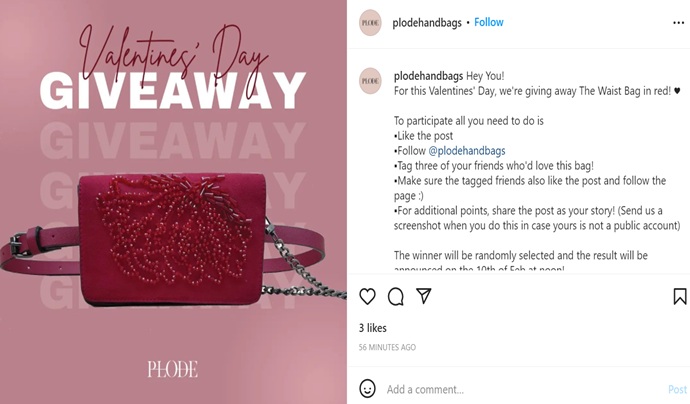Image resolution: width=690 pixels, height=404 pixels.
Task: Open the @plodehandbags mention link
Action: coord(466,151)
